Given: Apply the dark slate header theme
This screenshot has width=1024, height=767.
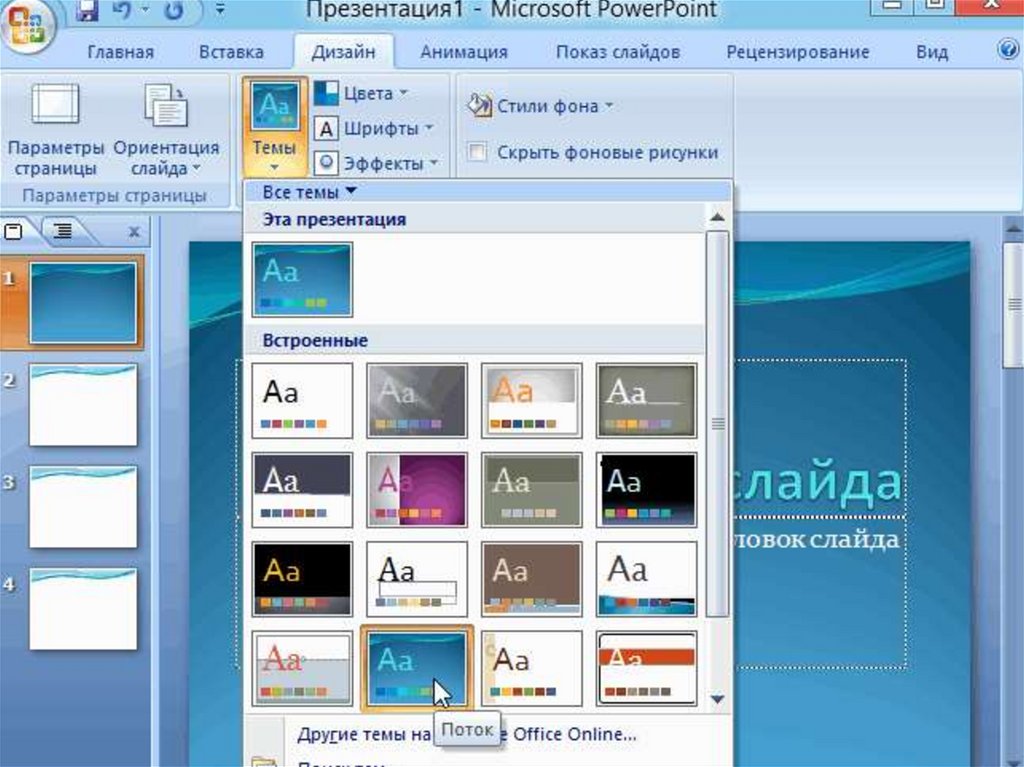Looking at the screenshot, I should tap(302, 489).
